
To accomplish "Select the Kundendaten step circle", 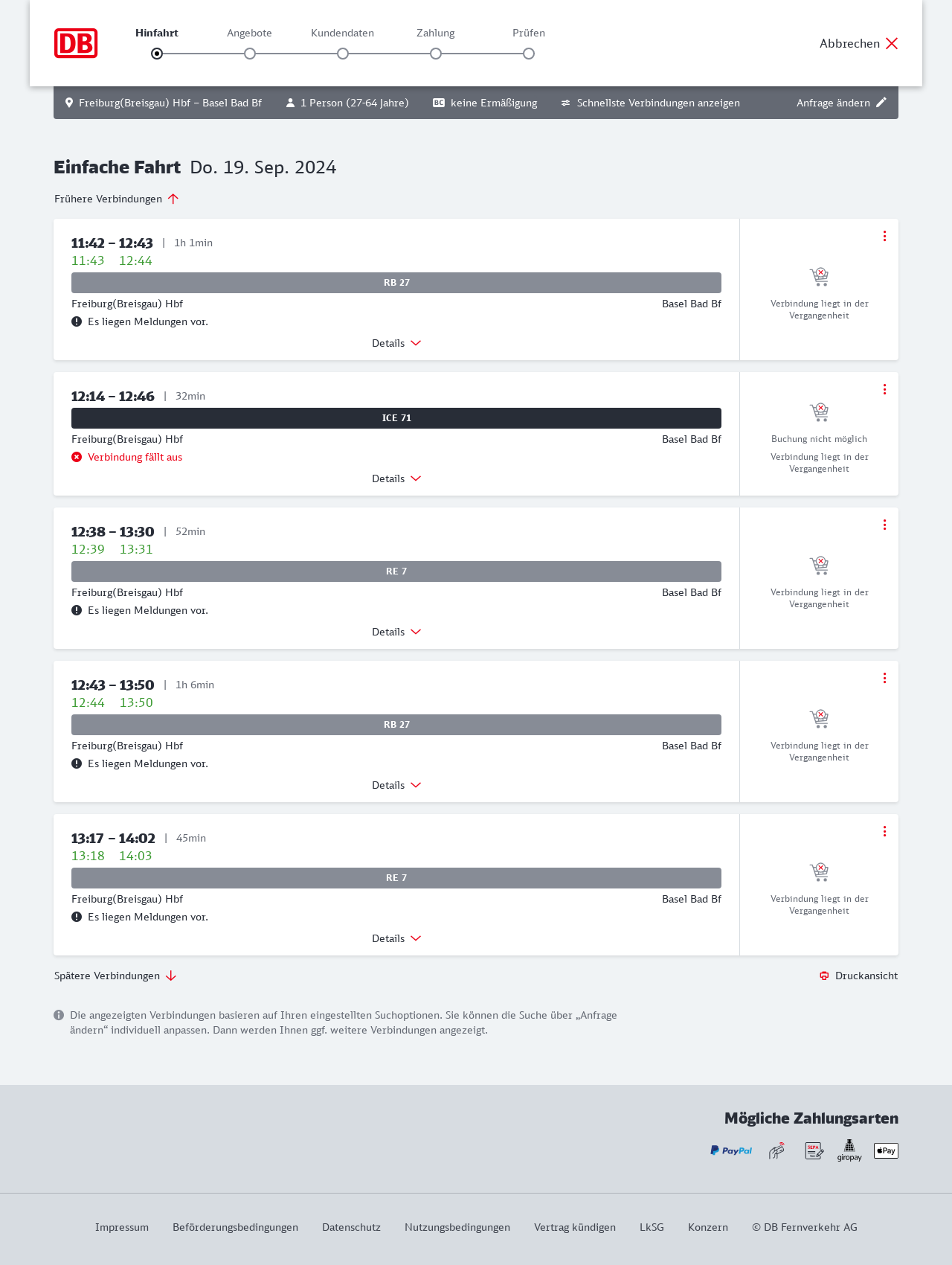I will pyautogui.click(x=343, y=54).
